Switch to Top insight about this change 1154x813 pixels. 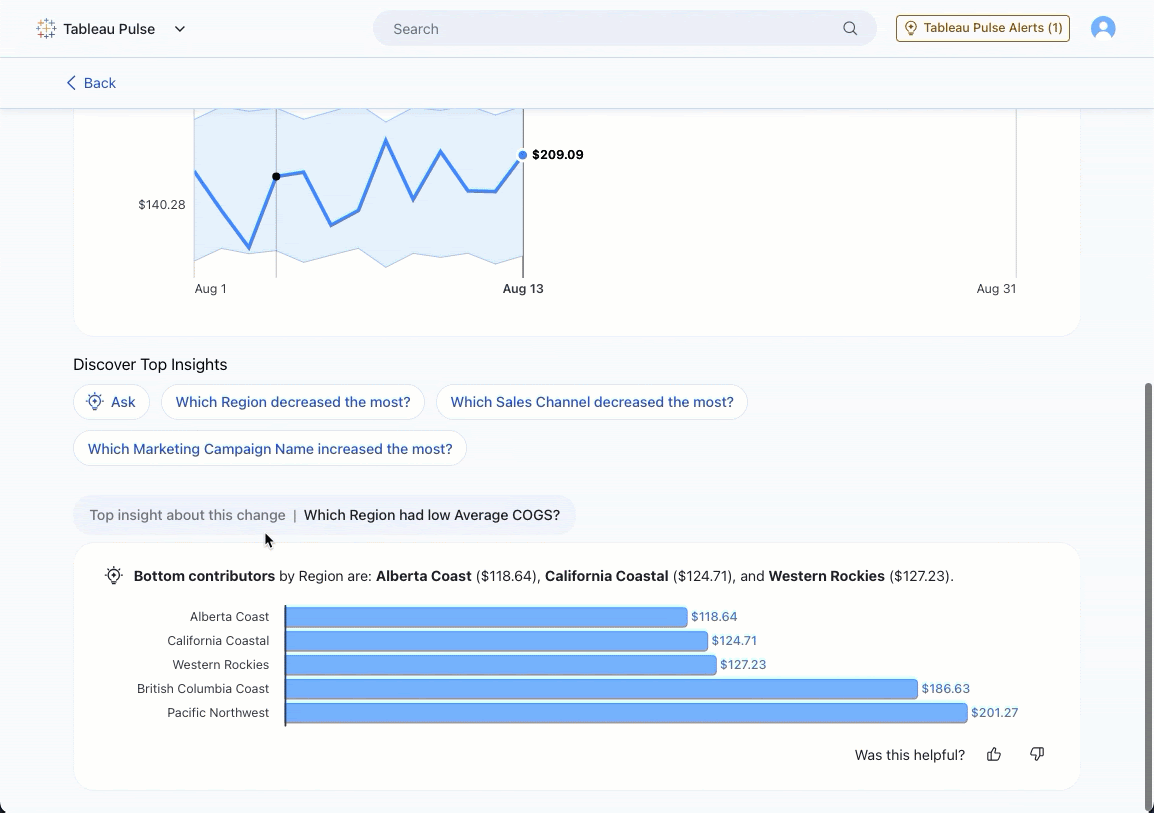pos(187,514)
